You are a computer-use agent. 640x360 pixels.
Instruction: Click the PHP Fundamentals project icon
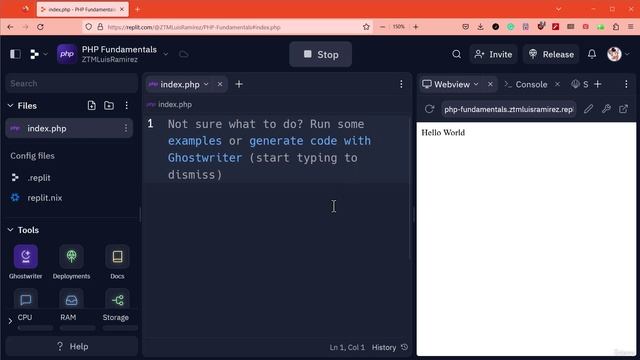pos(67,54)
